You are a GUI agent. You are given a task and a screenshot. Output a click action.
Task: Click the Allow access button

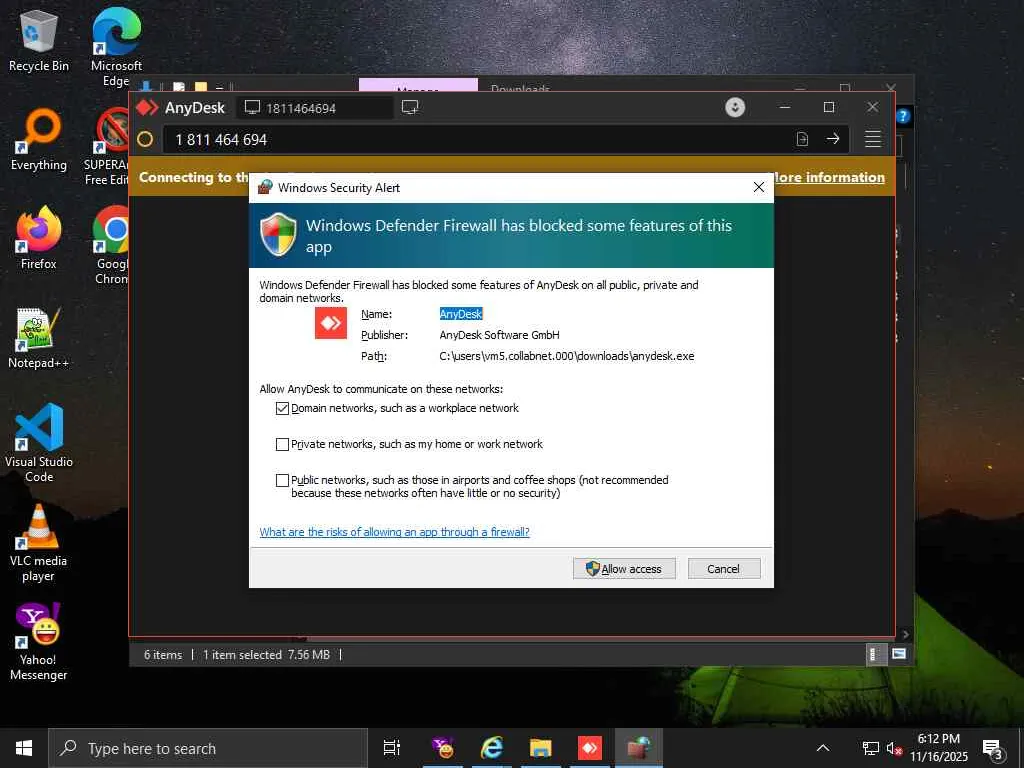(x=624, y=569)
